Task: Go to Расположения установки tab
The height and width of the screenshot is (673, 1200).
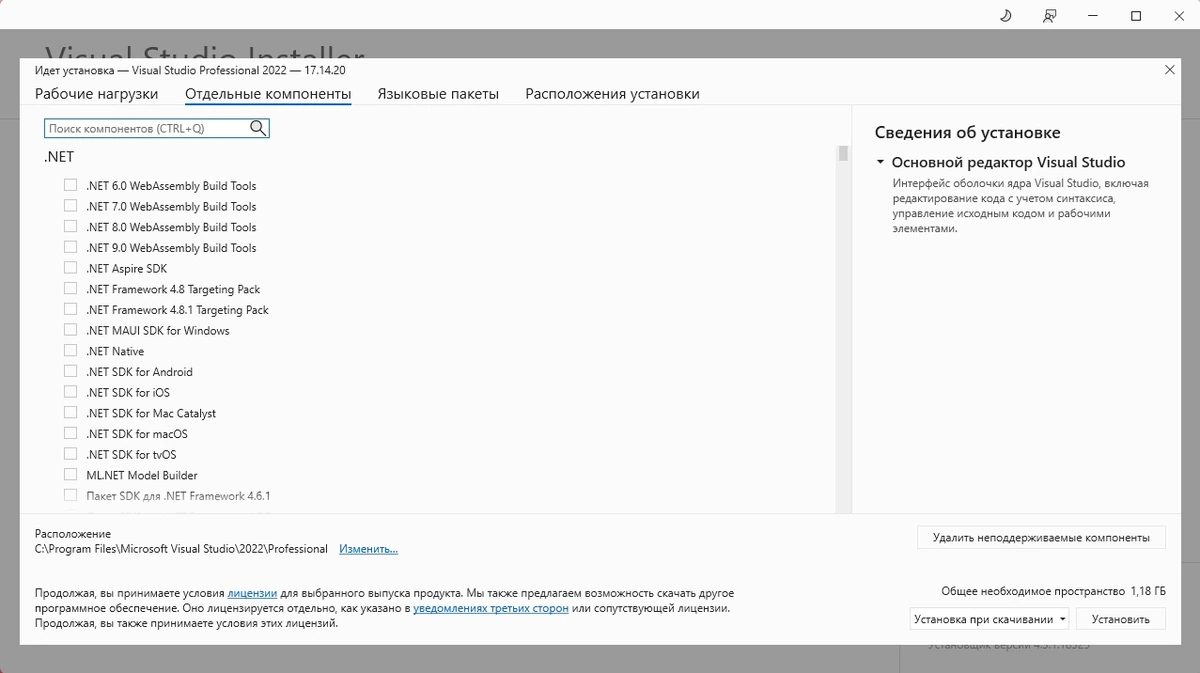Action: [612, 94]
